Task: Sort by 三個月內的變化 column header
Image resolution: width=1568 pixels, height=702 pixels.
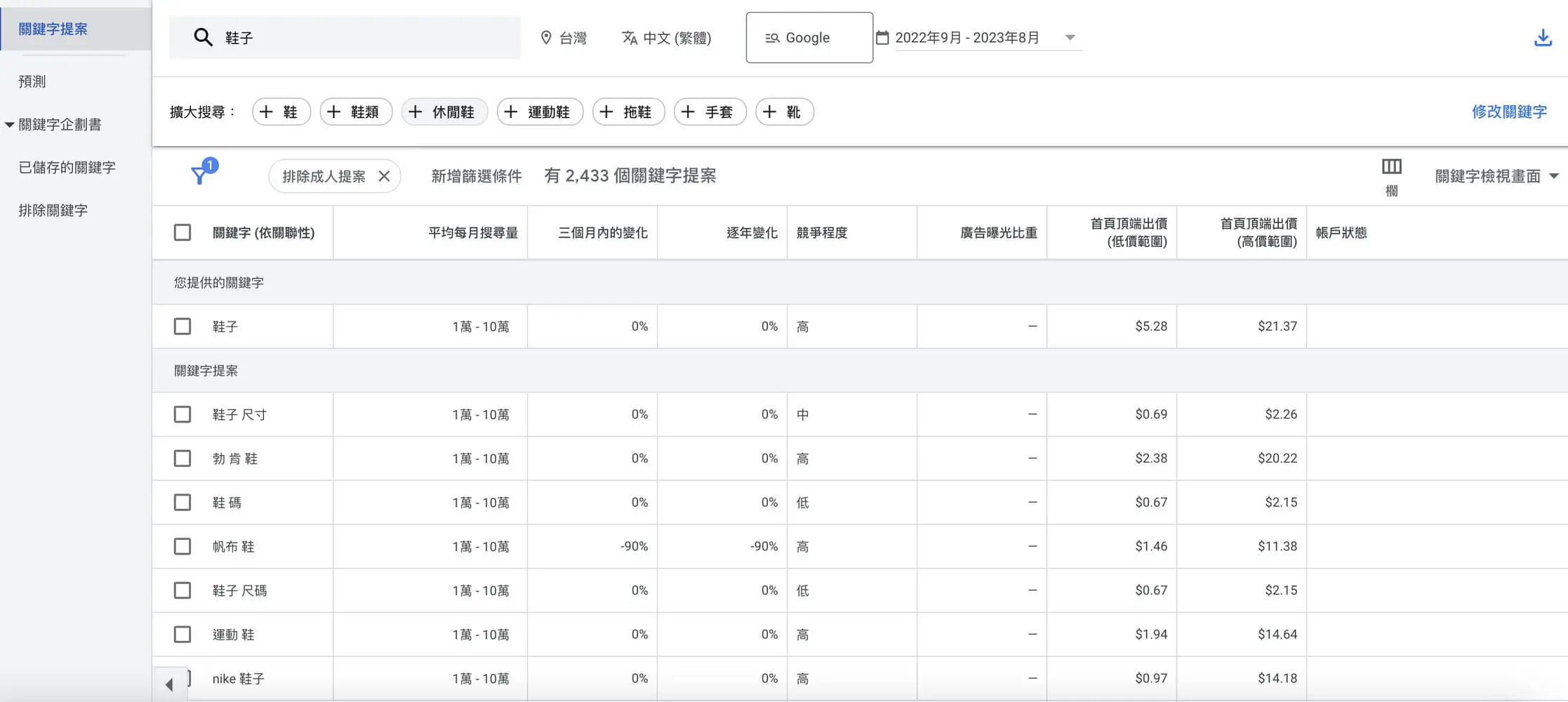Action: tap(603, 232)
